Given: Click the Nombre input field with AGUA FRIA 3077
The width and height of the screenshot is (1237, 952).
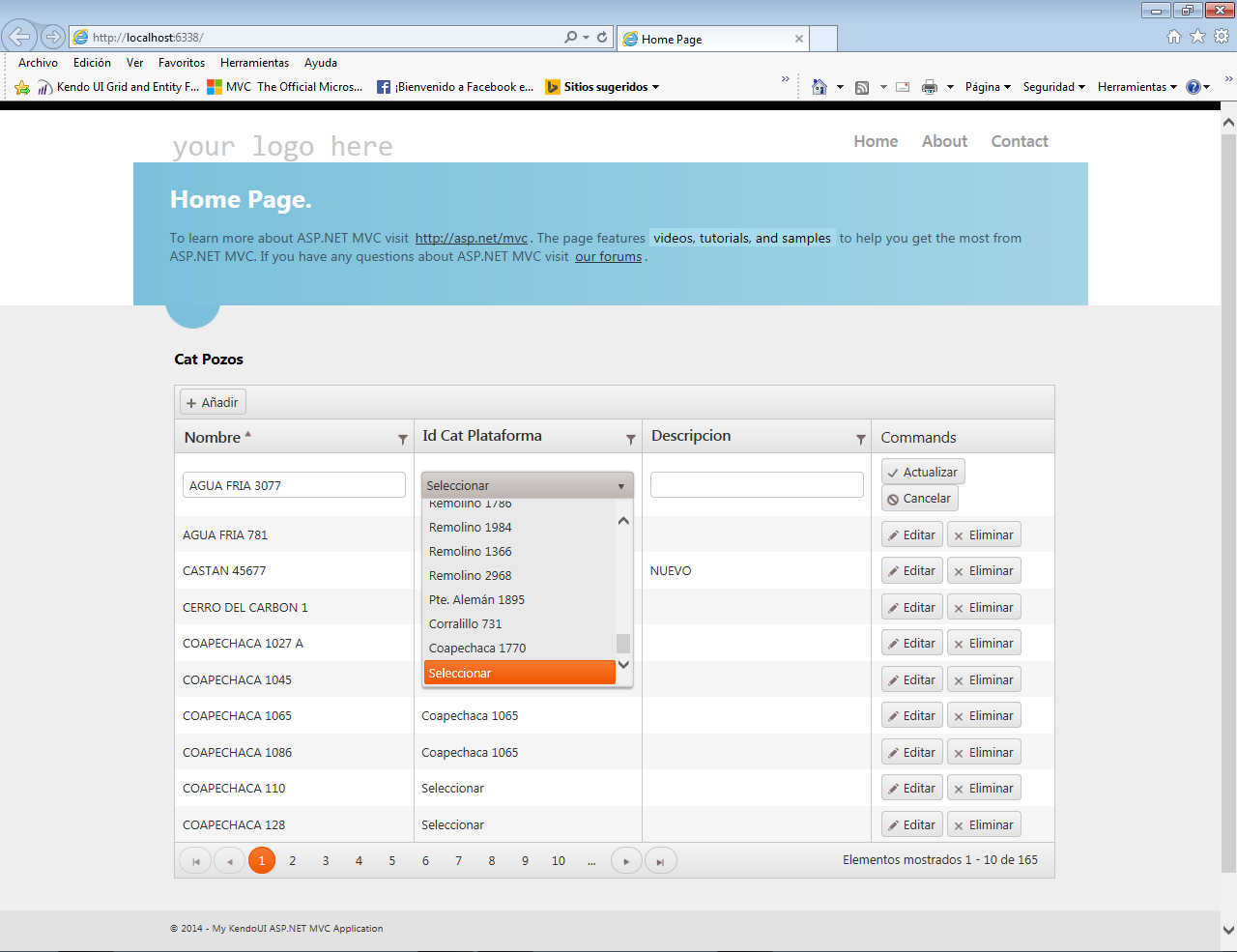Looking at the screenshot, I should (x=294, y=485).
